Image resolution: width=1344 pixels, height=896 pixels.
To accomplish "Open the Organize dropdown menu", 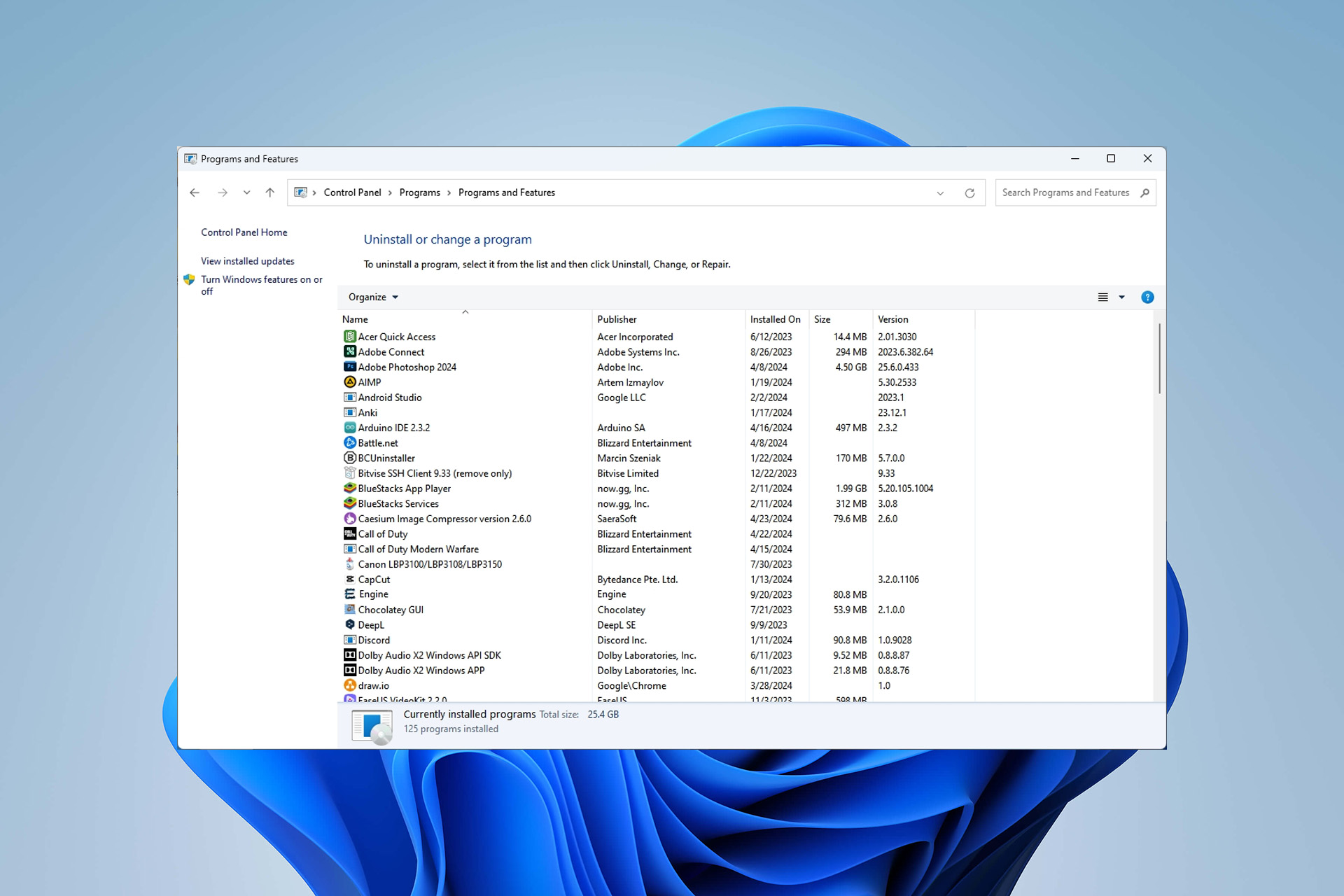I will click(373, 297).
